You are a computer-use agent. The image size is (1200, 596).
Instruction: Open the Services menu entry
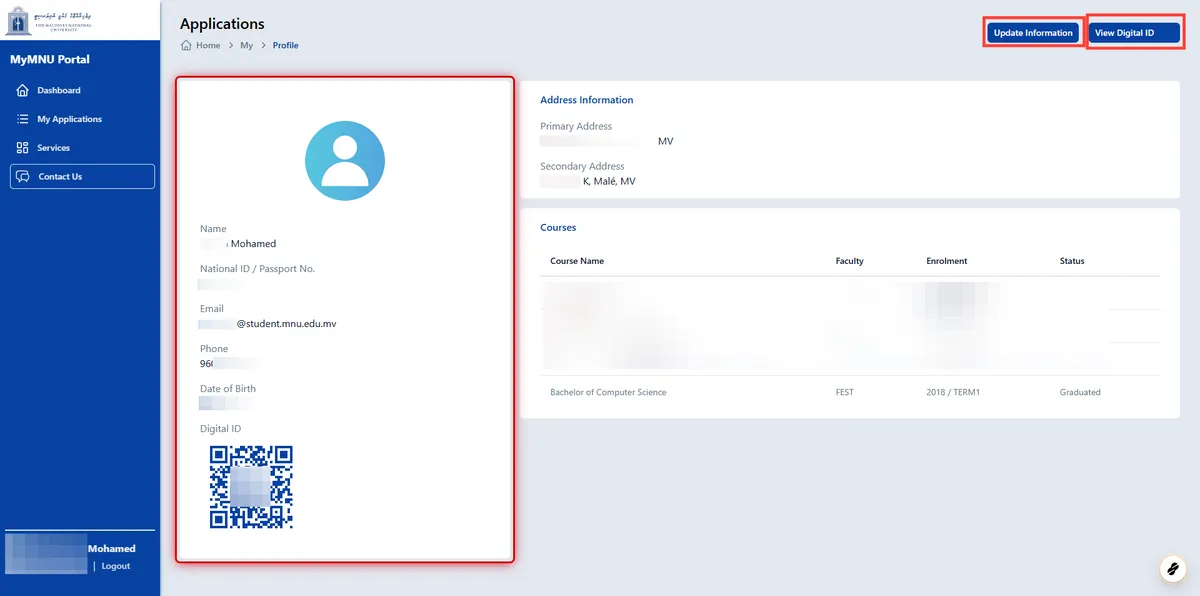54,148
